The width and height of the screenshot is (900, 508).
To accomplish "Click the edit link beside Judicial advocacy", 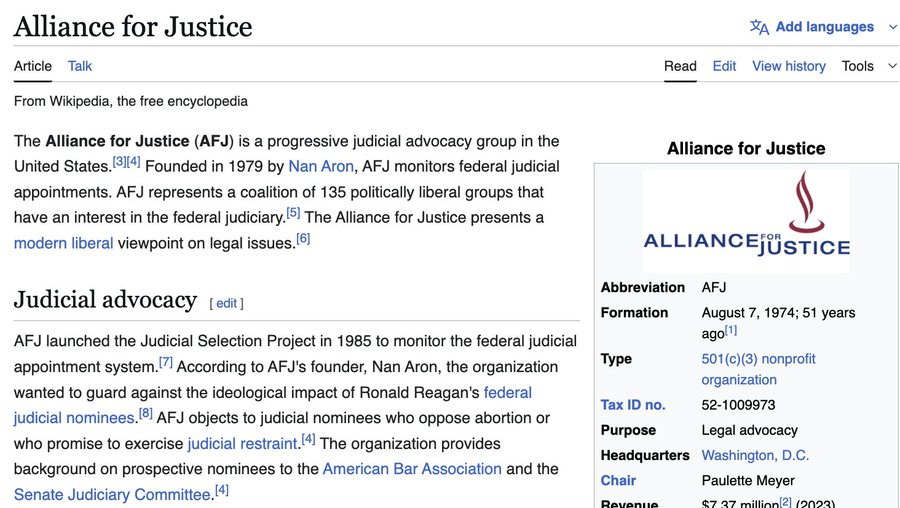I will pos(226,303).
